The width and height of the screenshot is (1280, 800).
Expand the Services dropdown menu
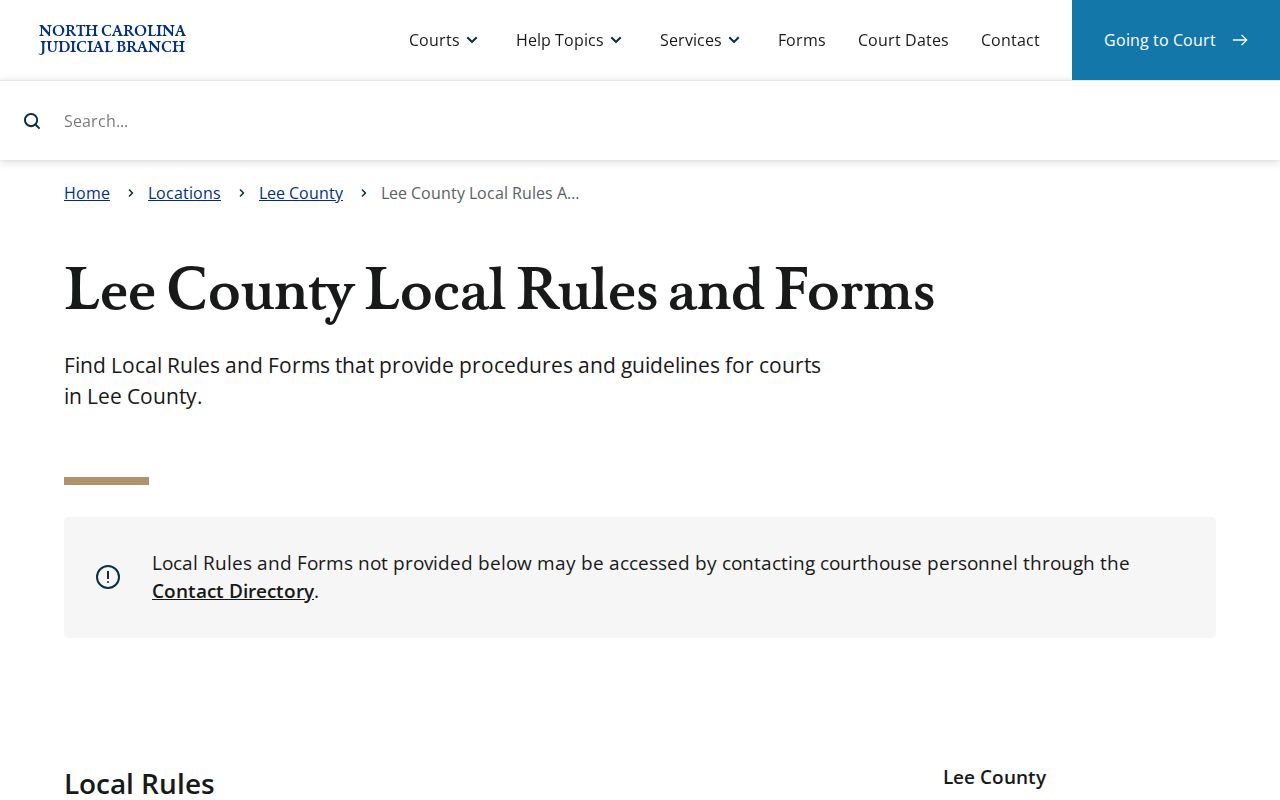point(701,40)
